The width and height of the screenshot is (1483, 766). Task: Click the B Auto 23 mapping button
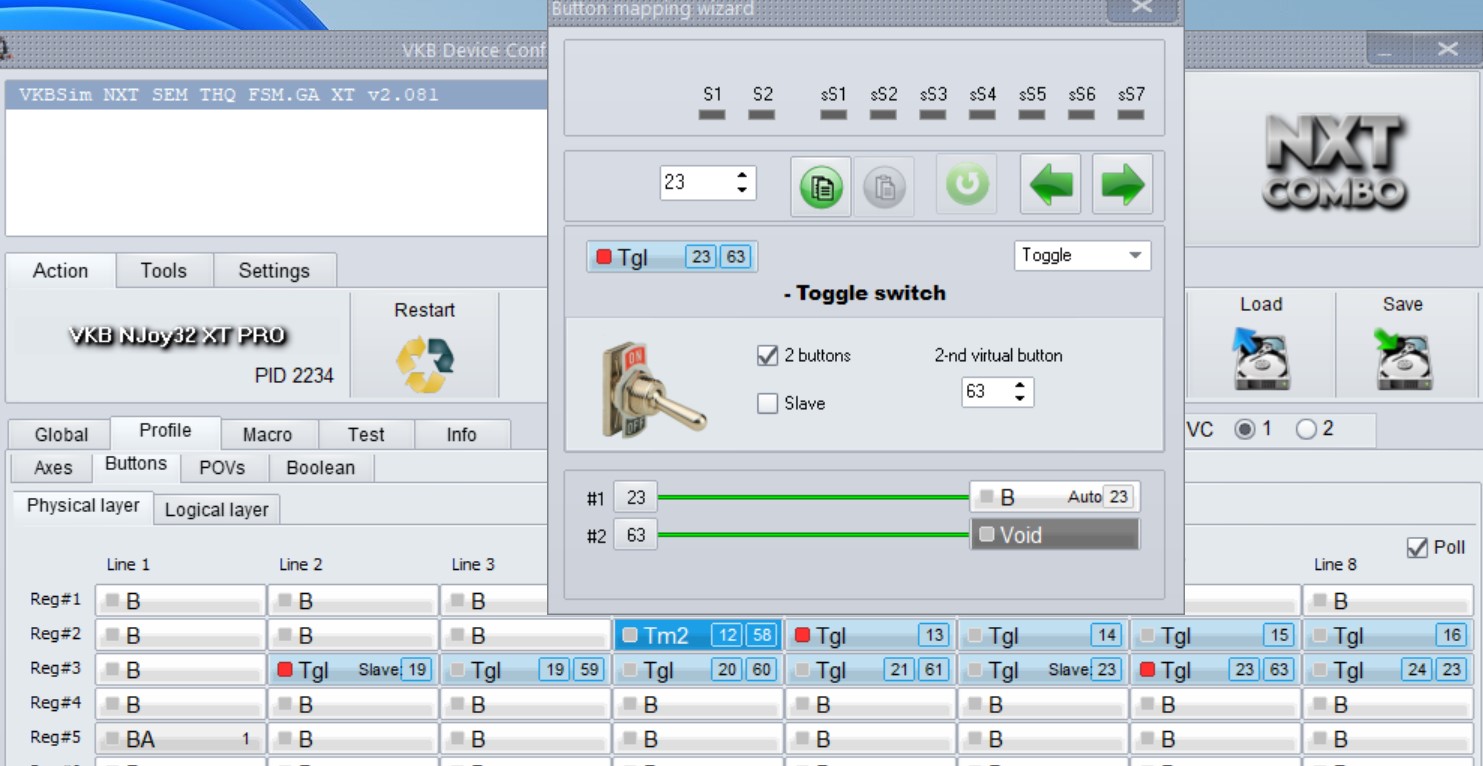(1054, 497)
